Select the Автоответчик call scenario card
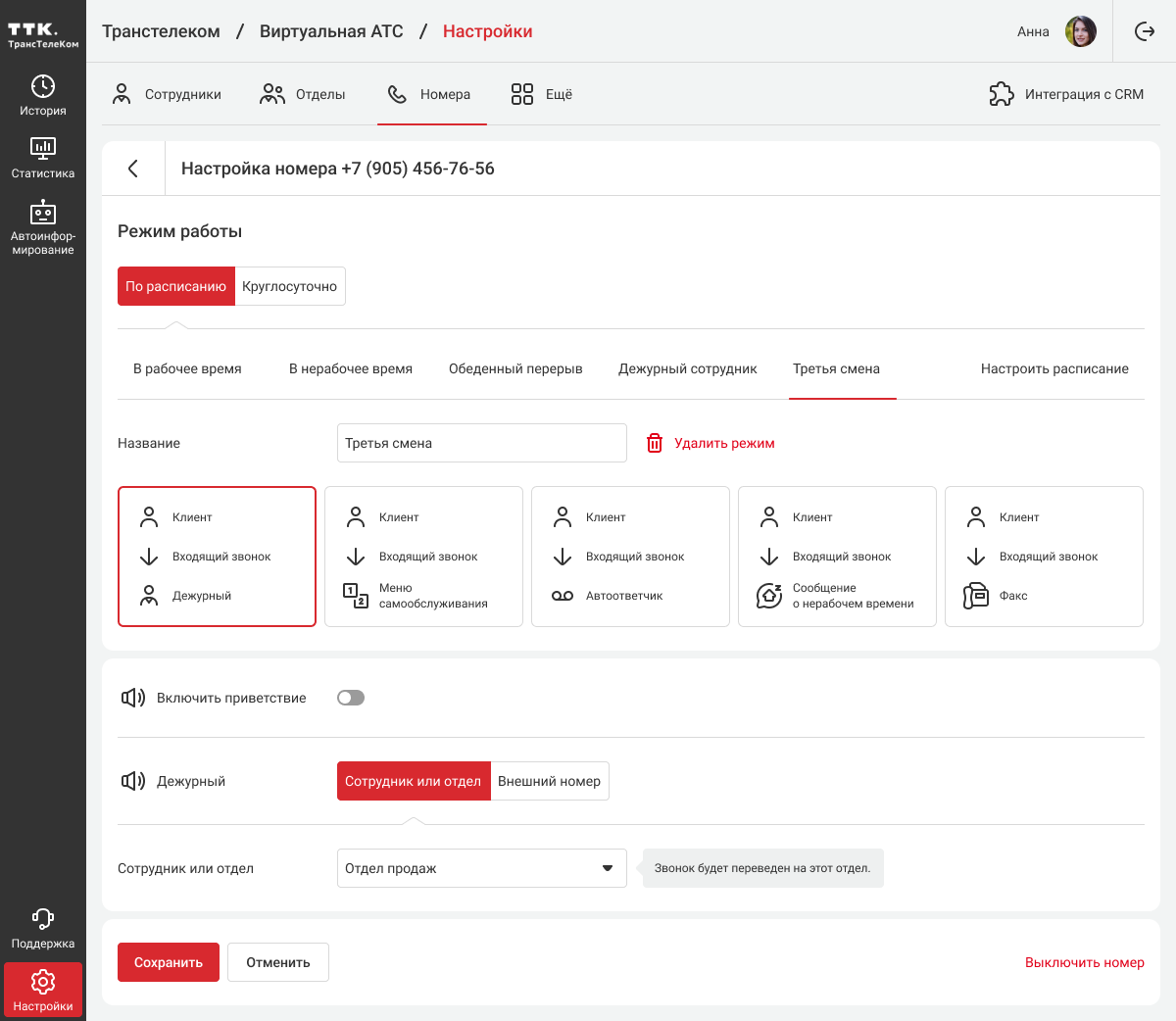 pos(630,557)
